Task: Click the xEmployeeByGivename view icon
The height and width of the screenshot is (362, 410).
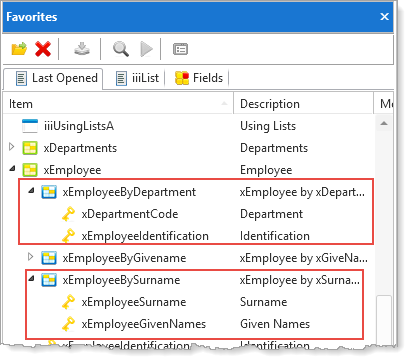Action: click(49, 258)
